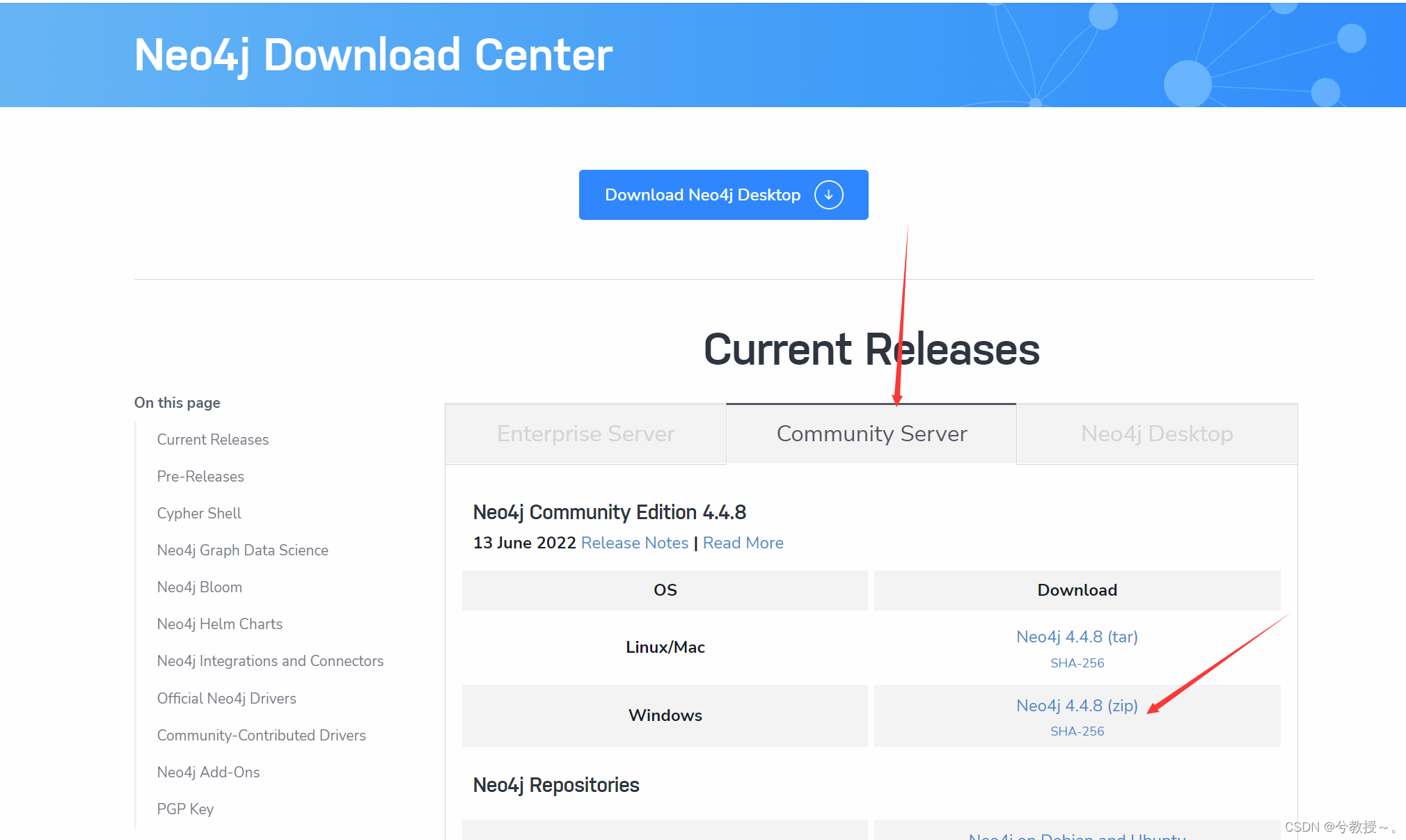This screenshot has height=840, width=1406.
Task: Open Neo4j Integrations and Connectors link
Action: point(270,661)
